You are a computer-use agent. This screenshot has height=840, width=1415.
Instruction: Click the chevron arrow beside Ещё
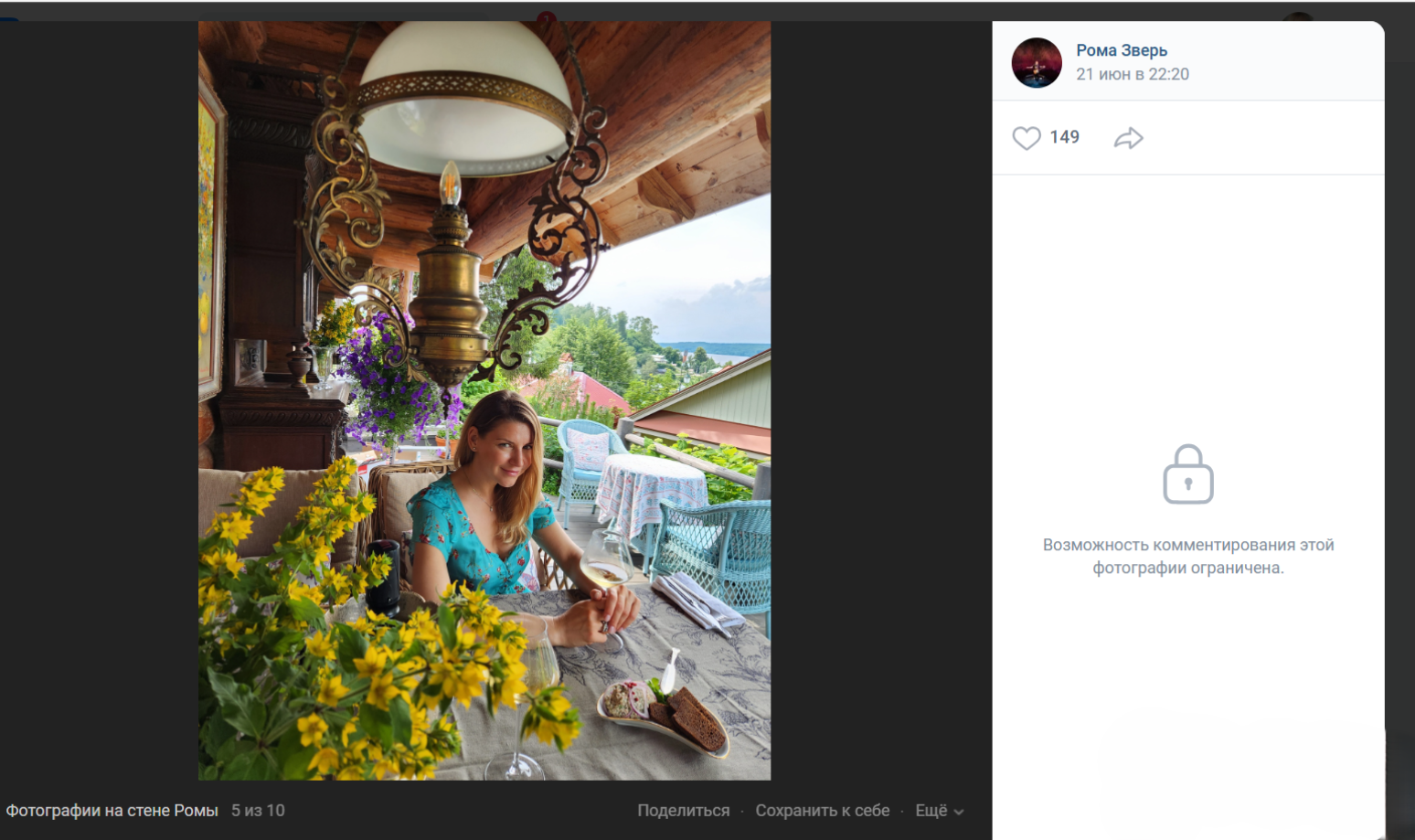pyautogui.click(x=959, y=812)
